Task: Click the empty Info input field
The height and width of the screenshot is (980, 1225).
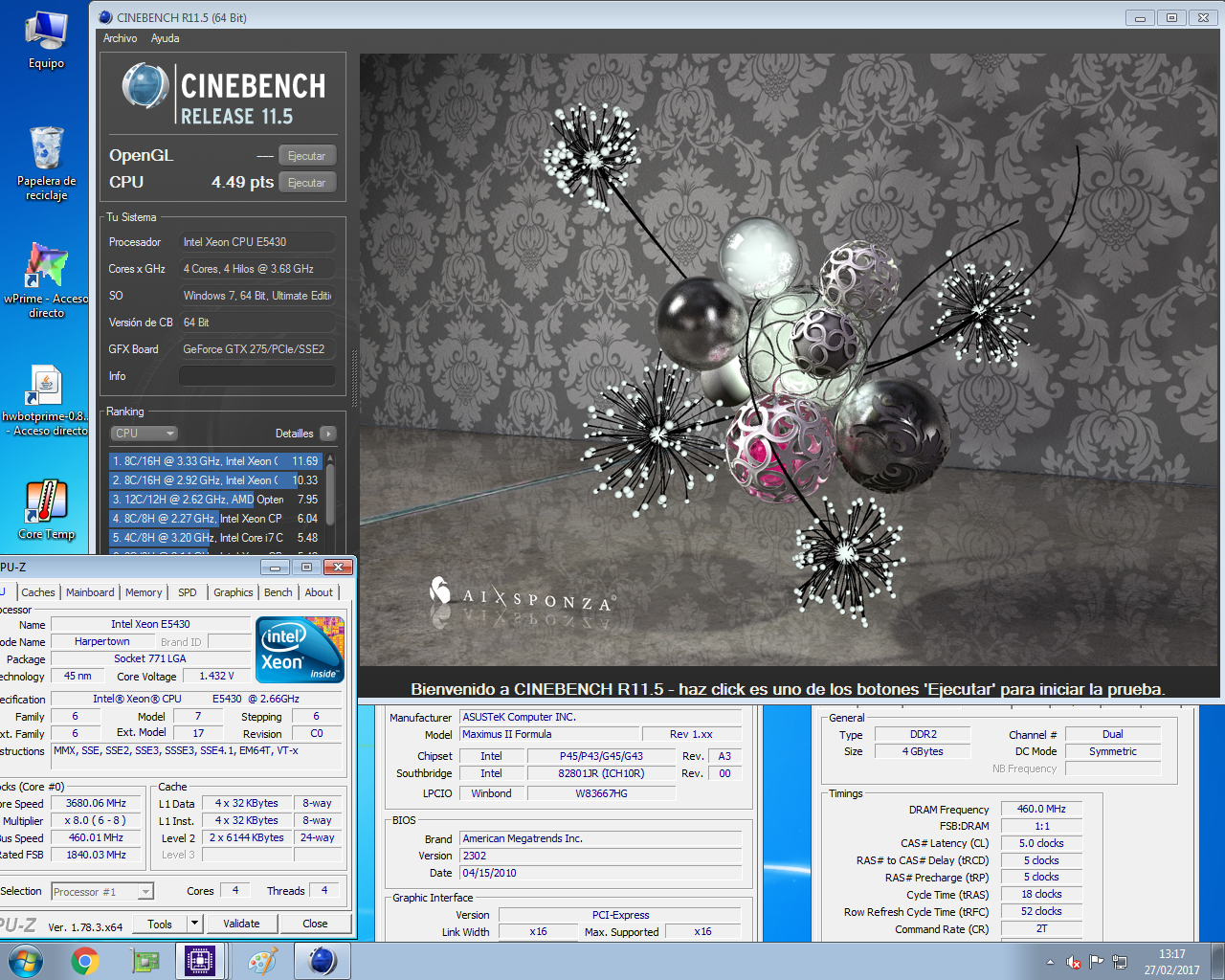Action: pyautogui.click(x=256, y=376)
